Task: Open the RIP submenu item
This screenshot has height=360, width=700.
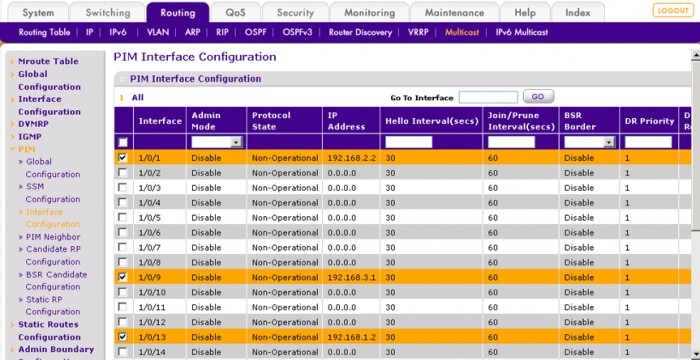Action: (222, 32)
